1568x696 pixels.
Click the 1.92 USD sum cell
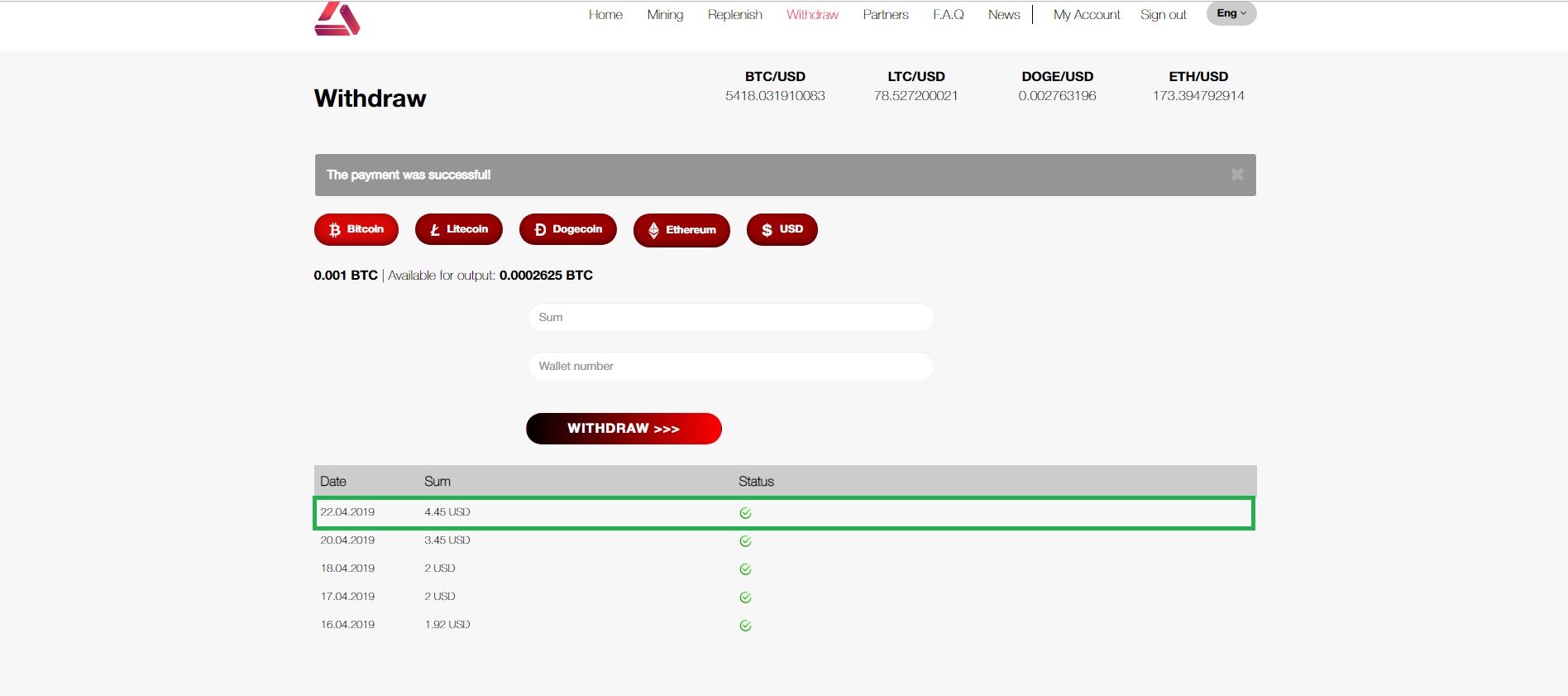tap(447, 625)
